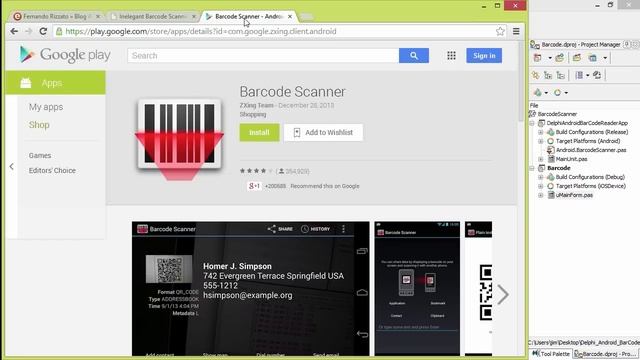Click the ZXing Team developer link
Viewport: 640px width, 360px height.
point(257,105)
